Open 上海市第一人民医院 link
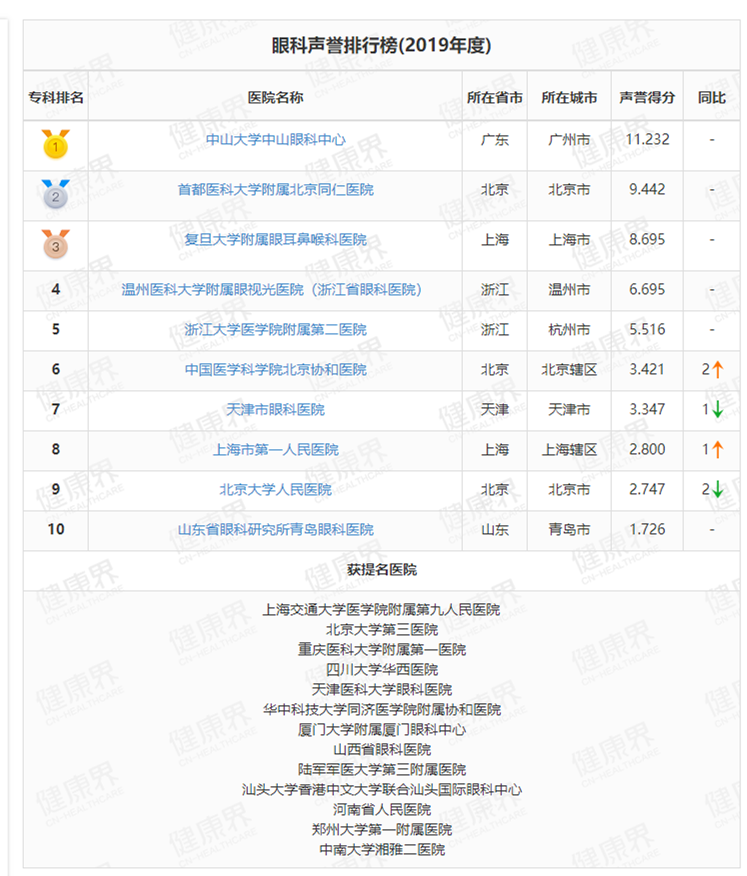The image size is (747, 876). point(275,449)
